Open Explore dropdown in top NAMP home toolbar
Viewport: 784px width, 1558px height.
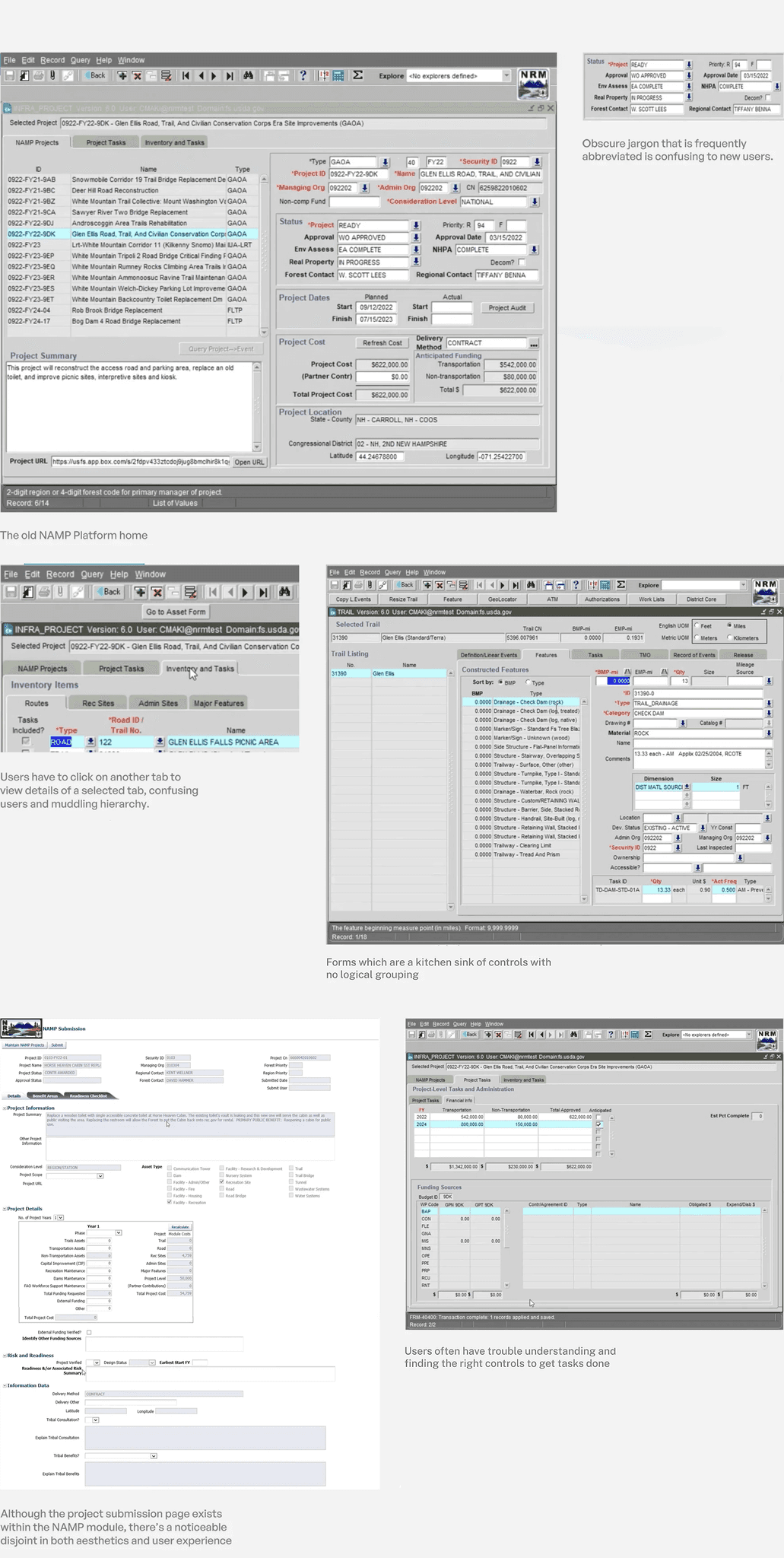(x=507, y=75)
